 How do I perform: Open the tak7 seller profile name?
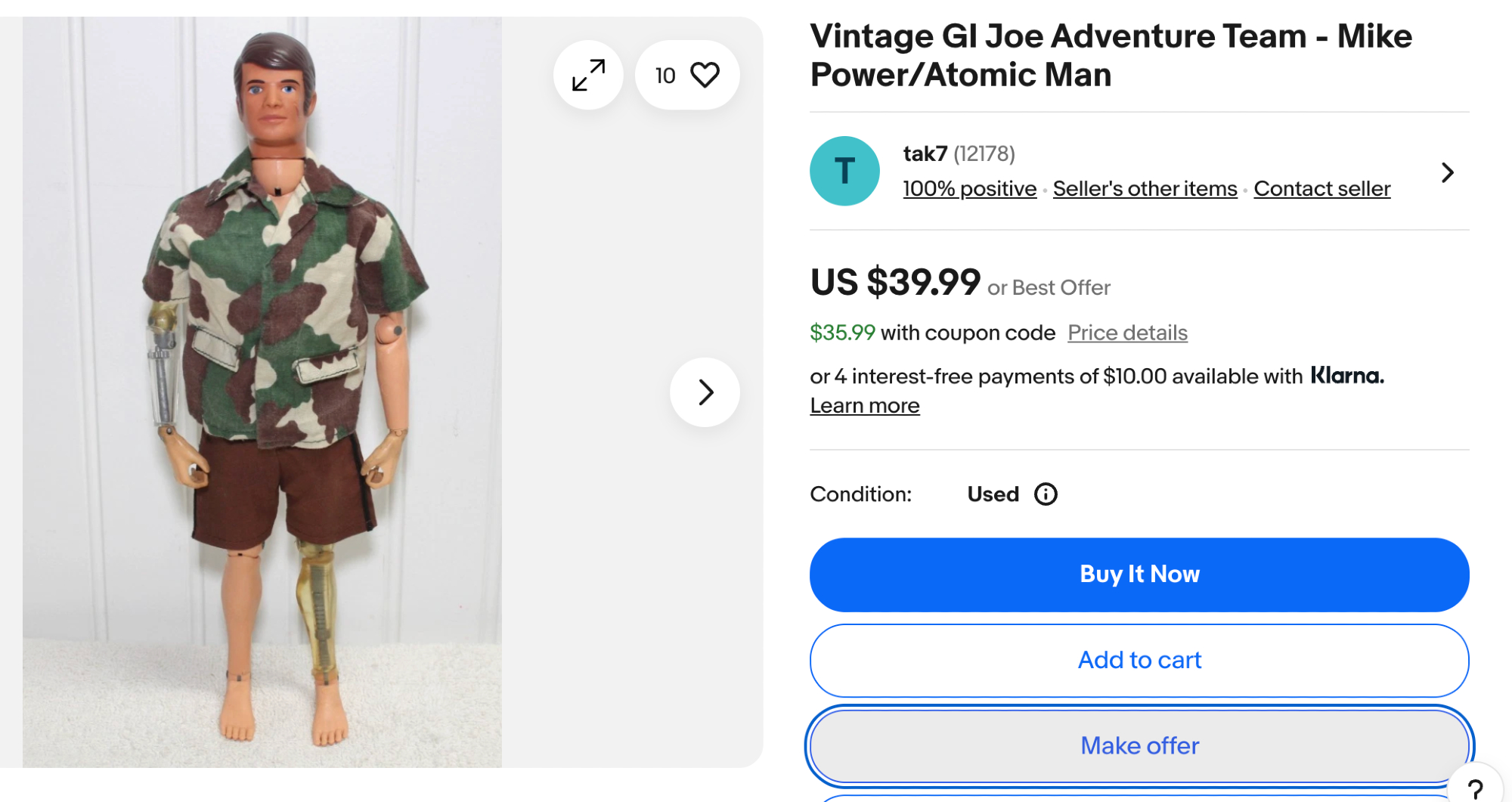(925, 153)
